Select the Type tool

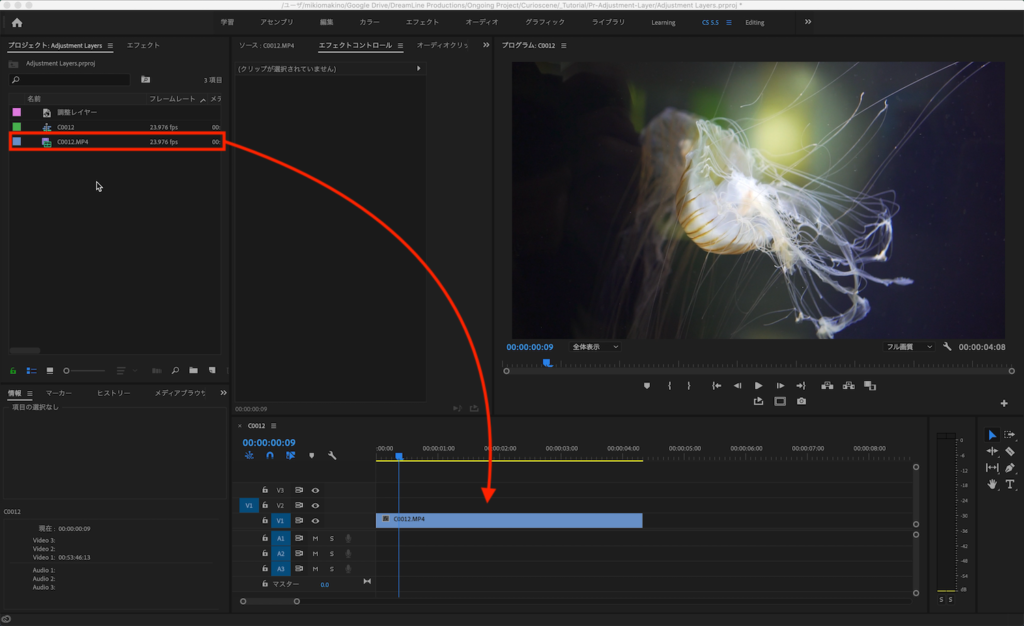click(x=1010, y=484)
